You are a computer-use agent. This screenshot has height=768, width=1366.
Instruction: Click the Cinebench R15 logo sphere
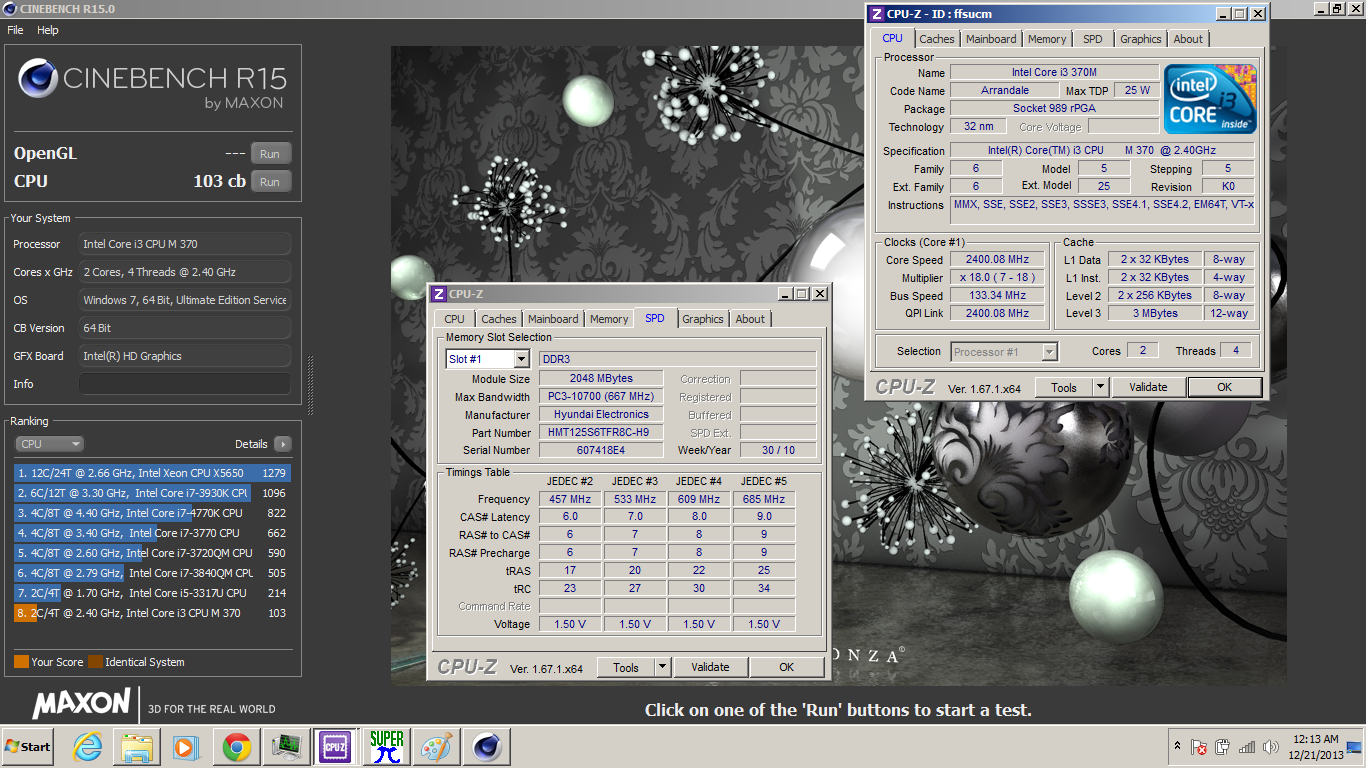pos(37,80)
